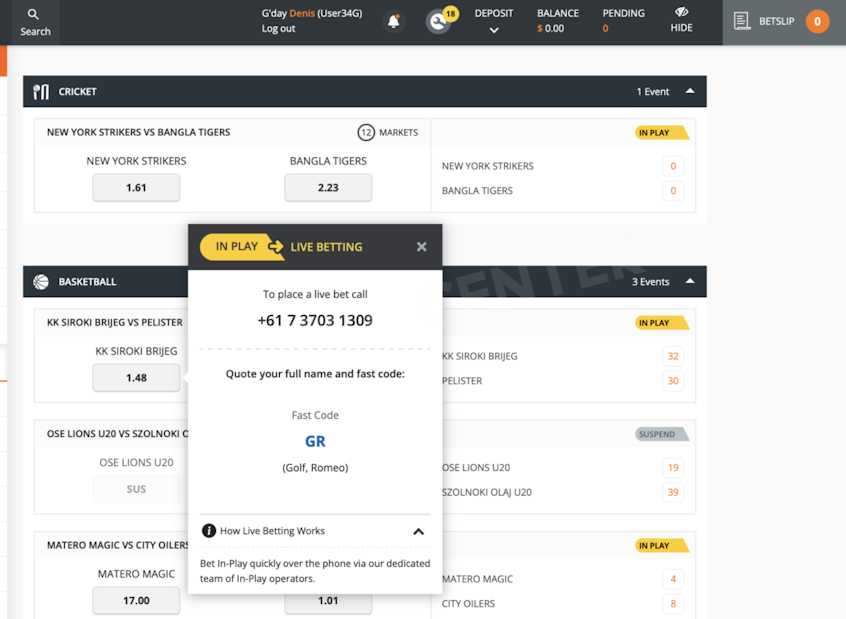This screenshot has width=846, height=619.
Task: Hide your balance using the eye icon
Action: (681, 20)
